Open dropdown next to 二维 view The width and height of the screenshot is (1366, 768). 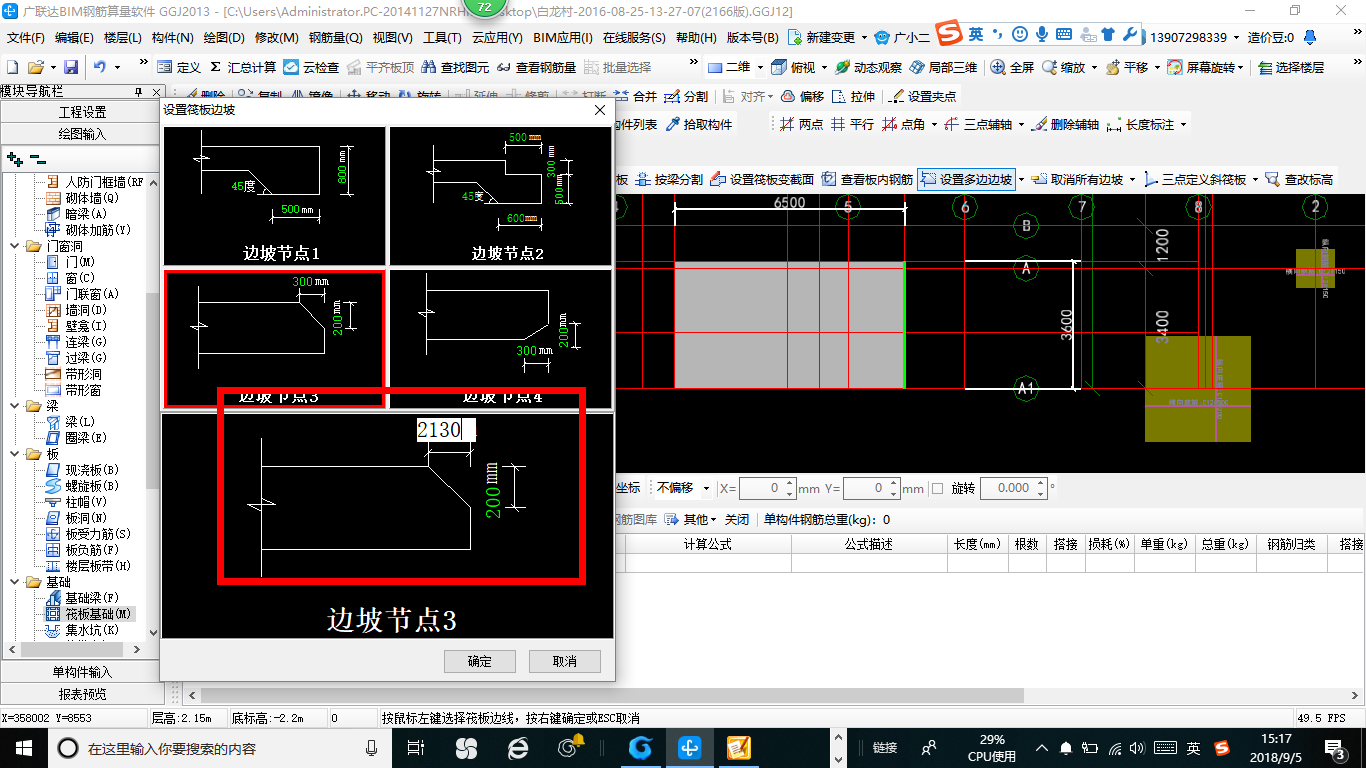coord(760,67)
